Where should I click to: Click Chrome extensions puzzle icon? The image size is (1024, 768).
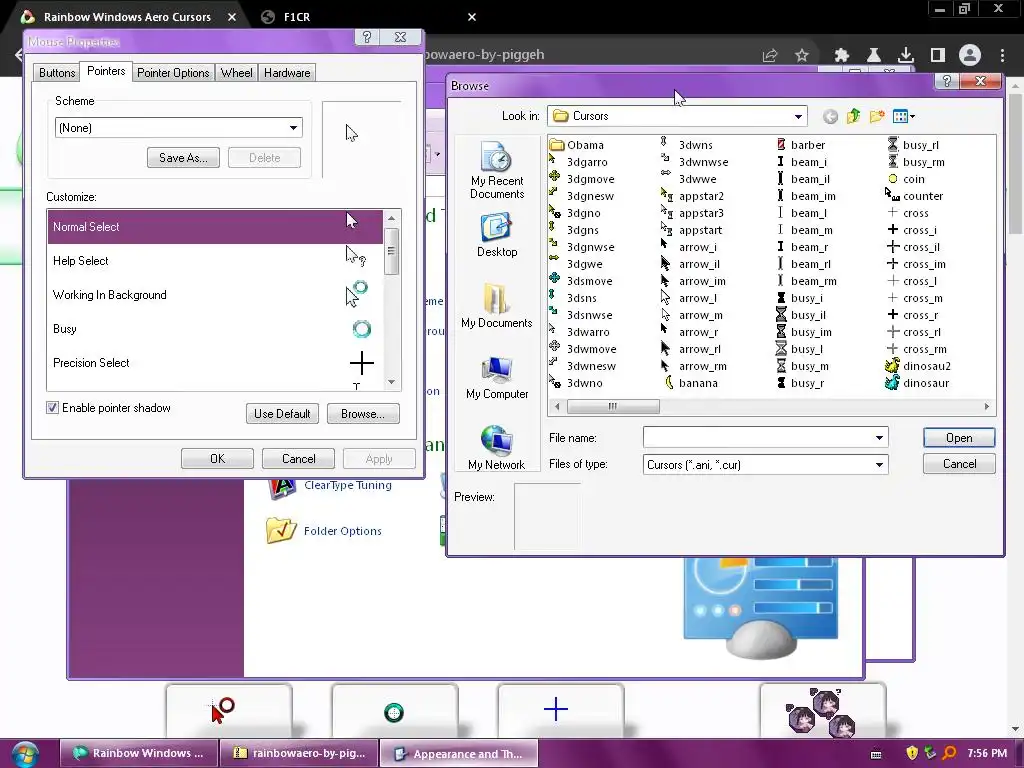[841, 56]
